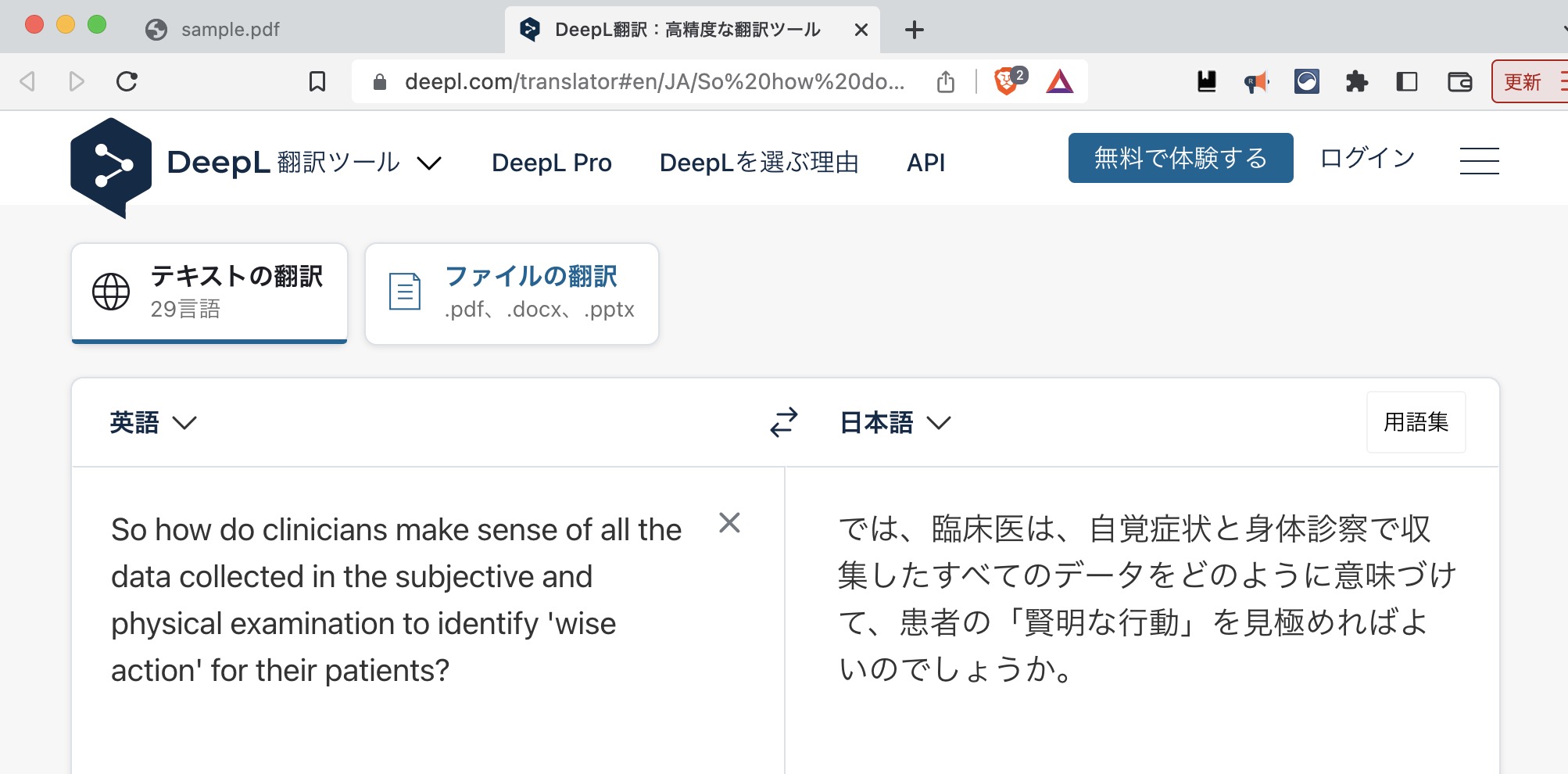The height and width of the screenshot is (774, 1568).
Task: Open the hamburger menu on DeepL
Action: tap(1479, 161)
